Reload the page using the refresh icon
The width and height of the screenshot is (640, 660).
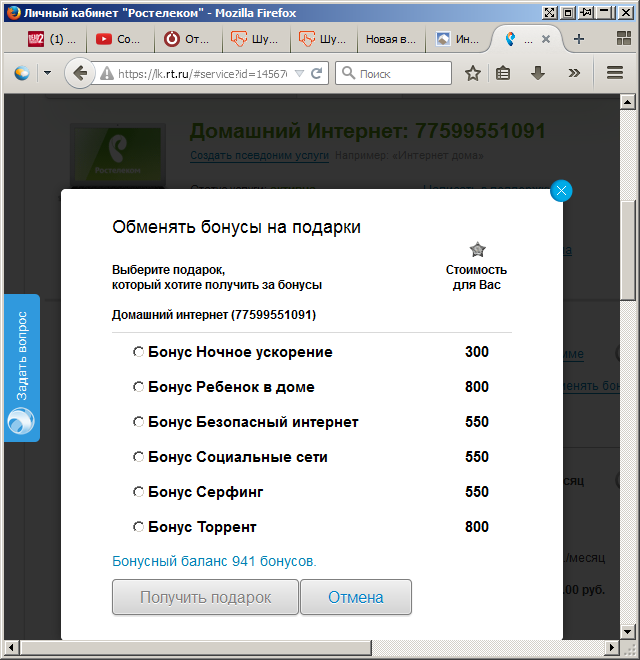click(317, 74)
